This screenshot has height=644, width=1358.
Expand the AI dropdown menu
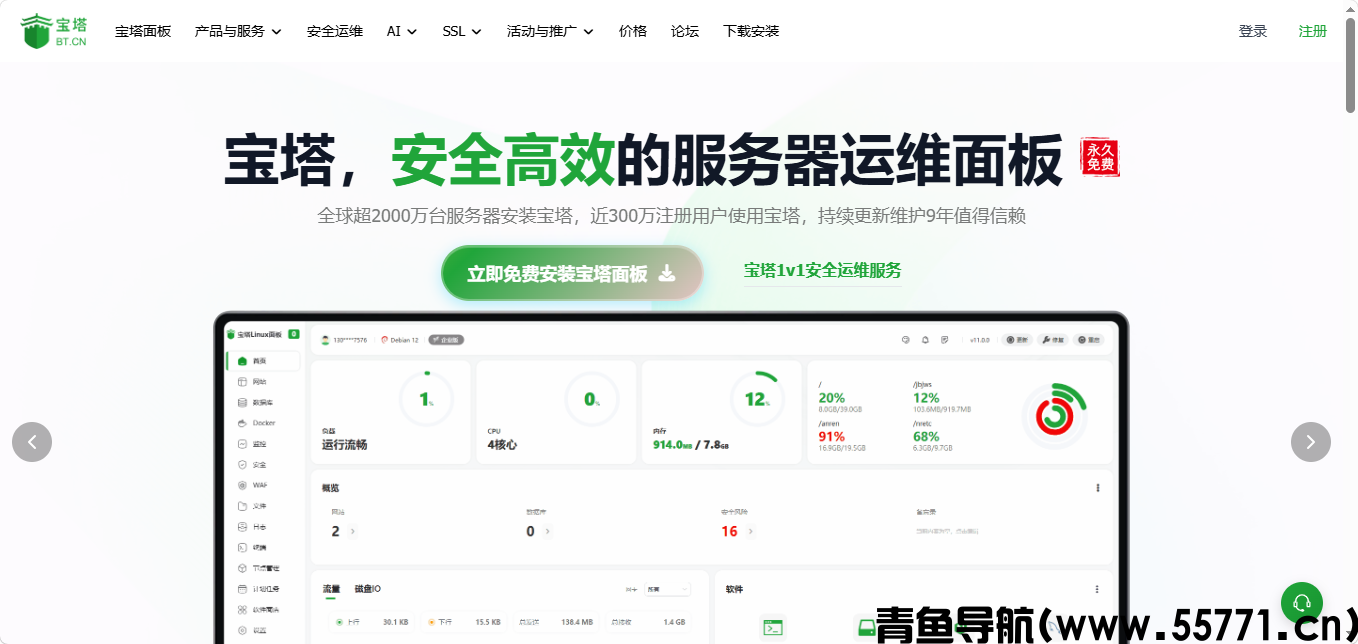[x=402, y=31]
